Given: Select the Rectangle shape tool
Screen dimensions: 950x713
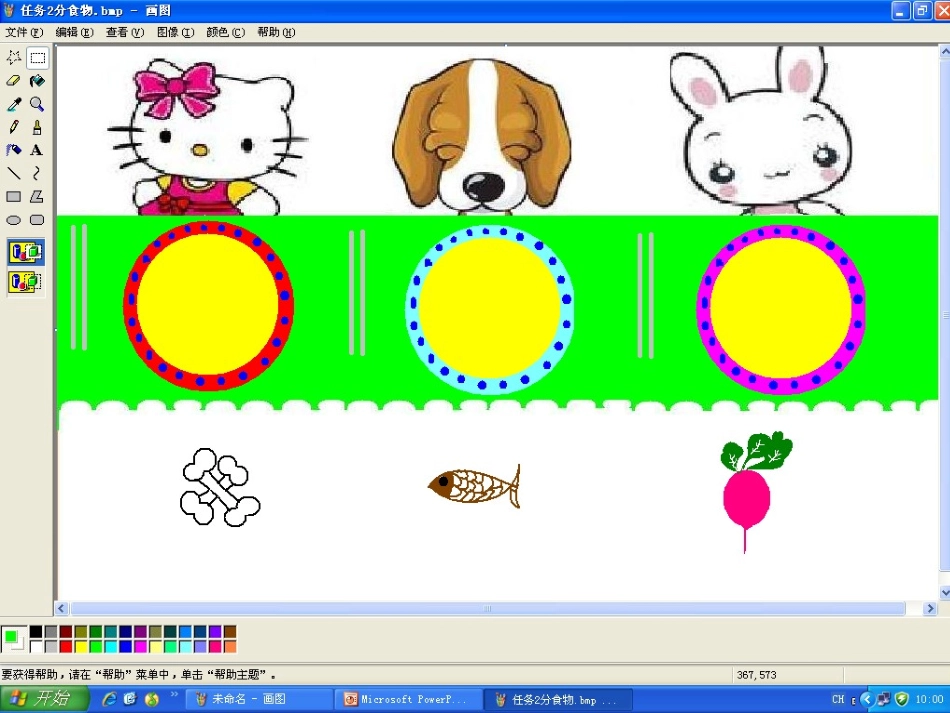Looking at the screenshot, I should coord(14,196).
